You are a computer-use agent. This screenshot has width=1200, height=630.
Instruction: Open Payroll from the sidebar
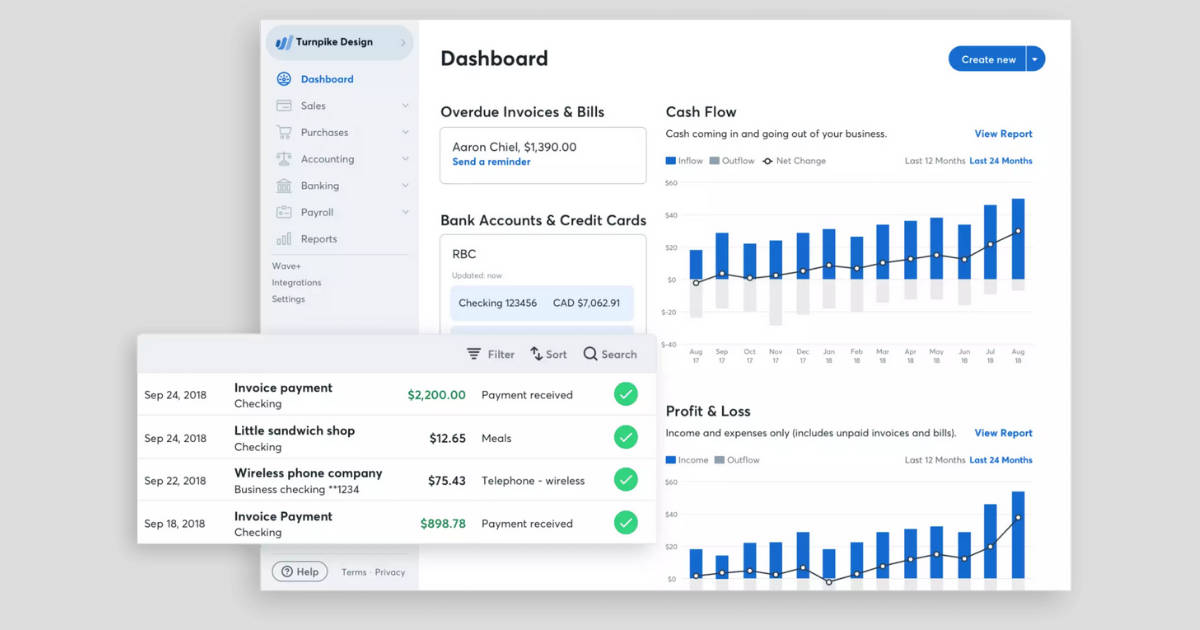pyautogui.click(x=285, y=211)
